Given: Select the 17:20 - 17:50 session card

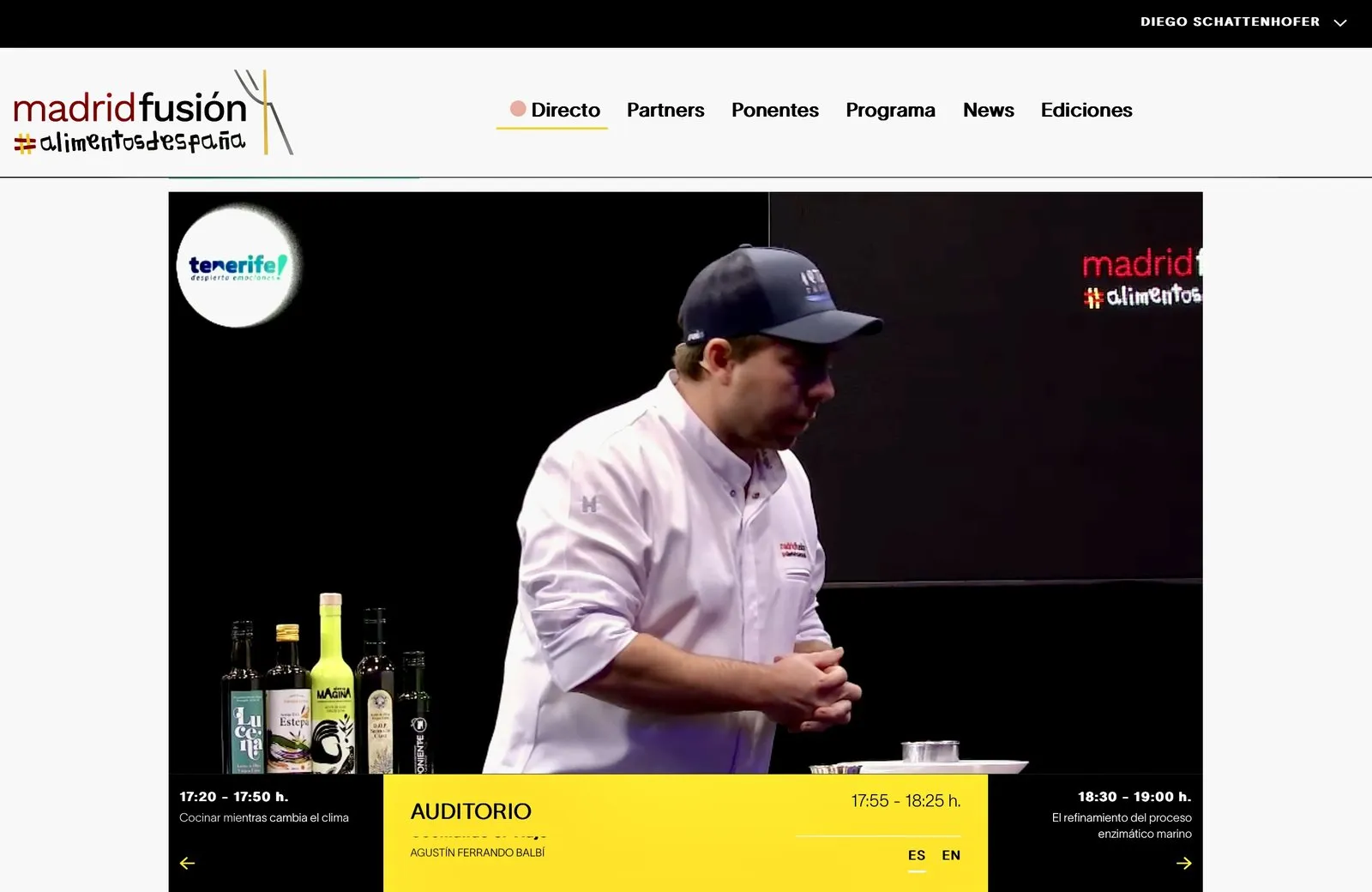Looking at the screenshot, I should click(275, 833).
